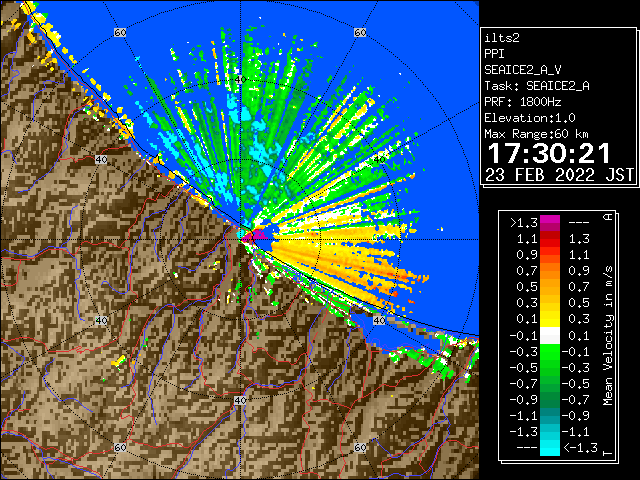Click the '60' range ring label southeast of radar
This screenshot has width=640, height=480.
[360, 448]
